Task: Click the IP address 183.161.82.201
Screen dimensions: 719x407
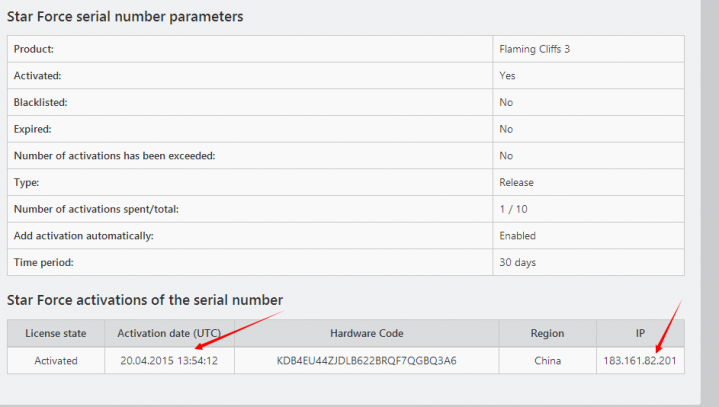Action: [x=640, y=360]
